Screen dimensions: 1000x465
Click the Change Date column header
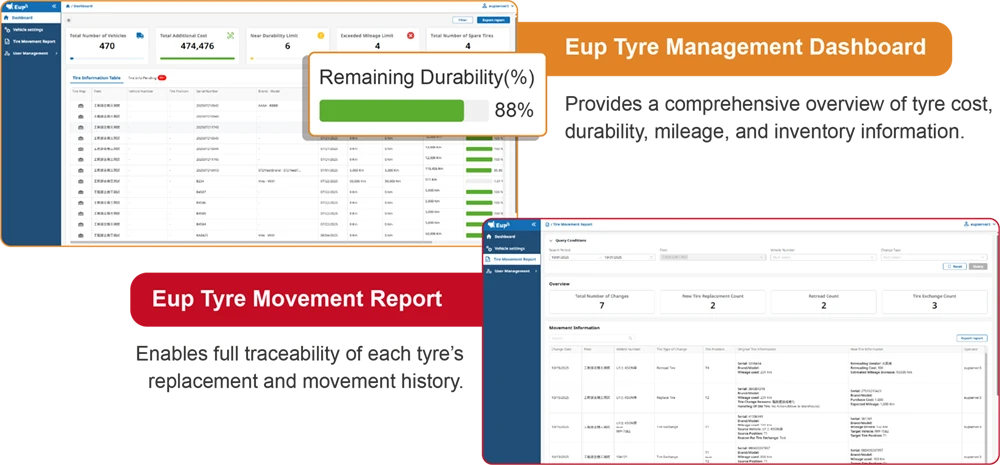tap(563, 350)
